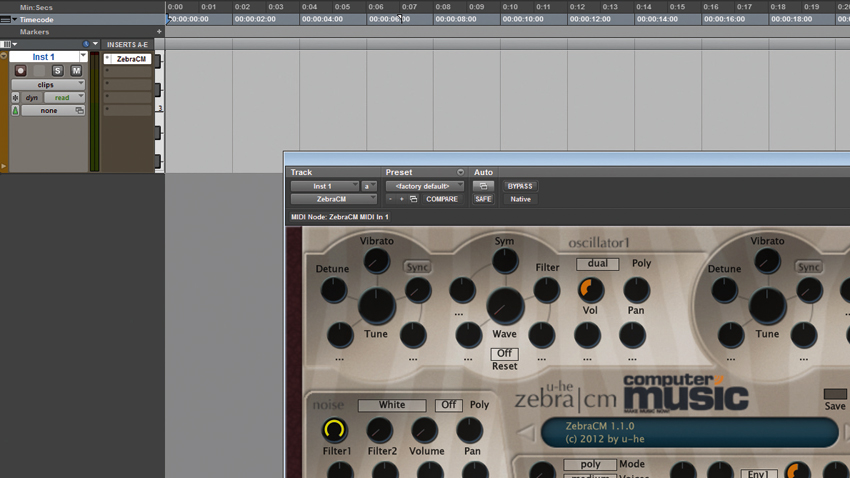Open the Inst 1 track selector in plugin window
Image resolution: width=850 pixels, height=478 pixels.
(325, 186)
